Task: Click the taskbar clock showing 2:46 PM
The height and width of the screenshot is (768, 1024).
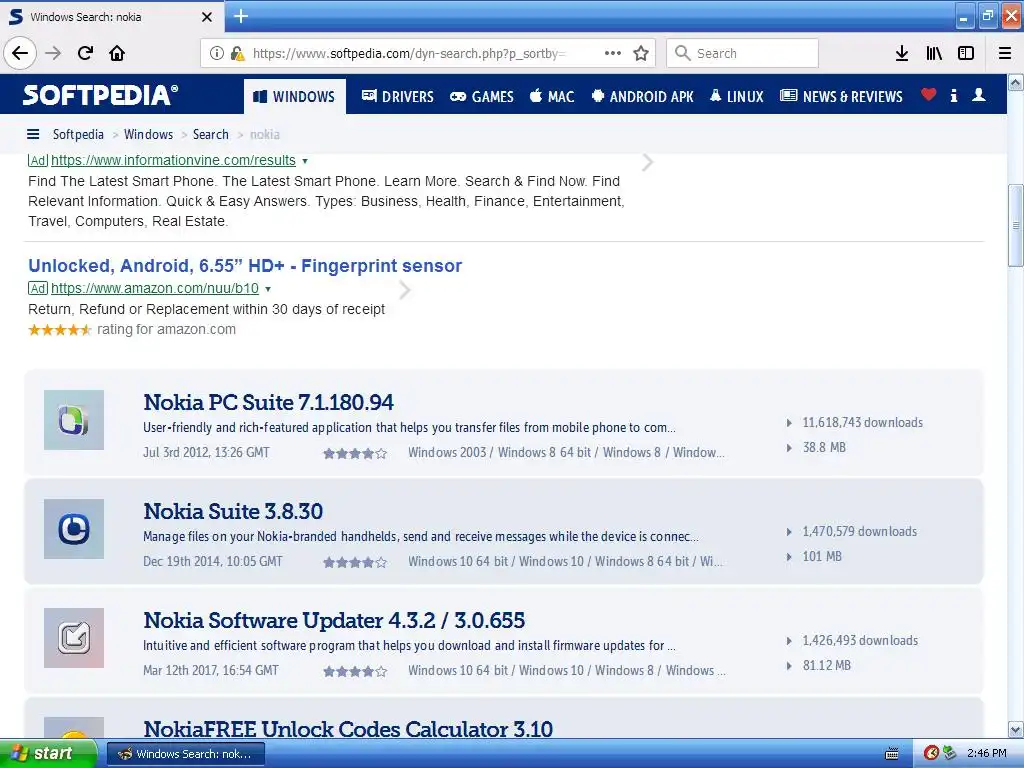Action: [x=986, y=754]
